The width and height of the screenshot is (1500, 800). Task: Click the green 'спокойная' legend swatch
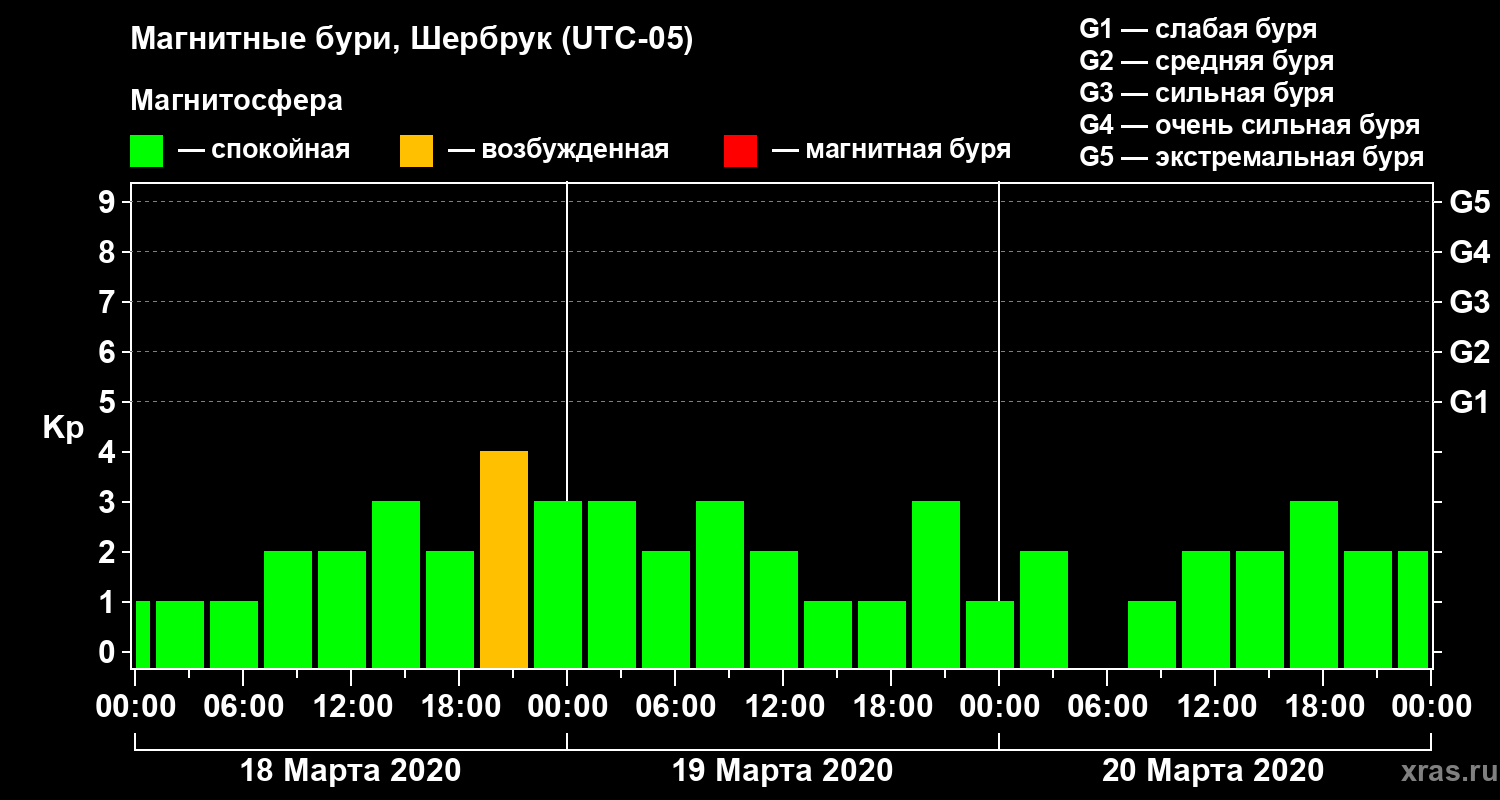pyautogui.click(x=146, y=151)
